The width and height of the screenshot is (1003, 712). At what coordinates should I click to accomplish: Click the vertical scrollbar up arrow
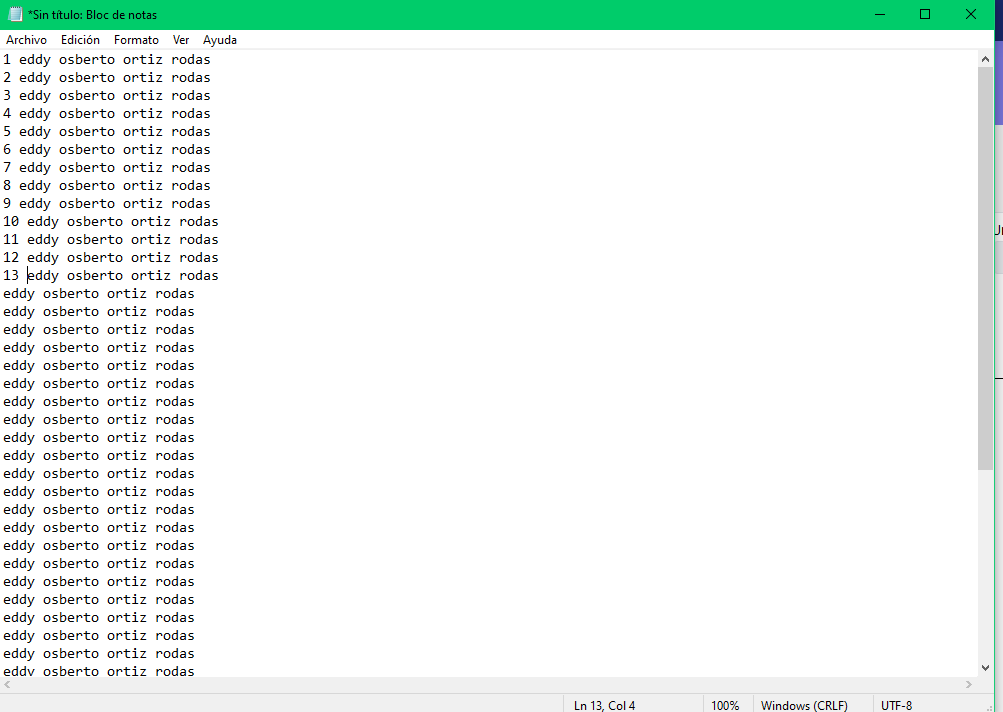(985, 59)
